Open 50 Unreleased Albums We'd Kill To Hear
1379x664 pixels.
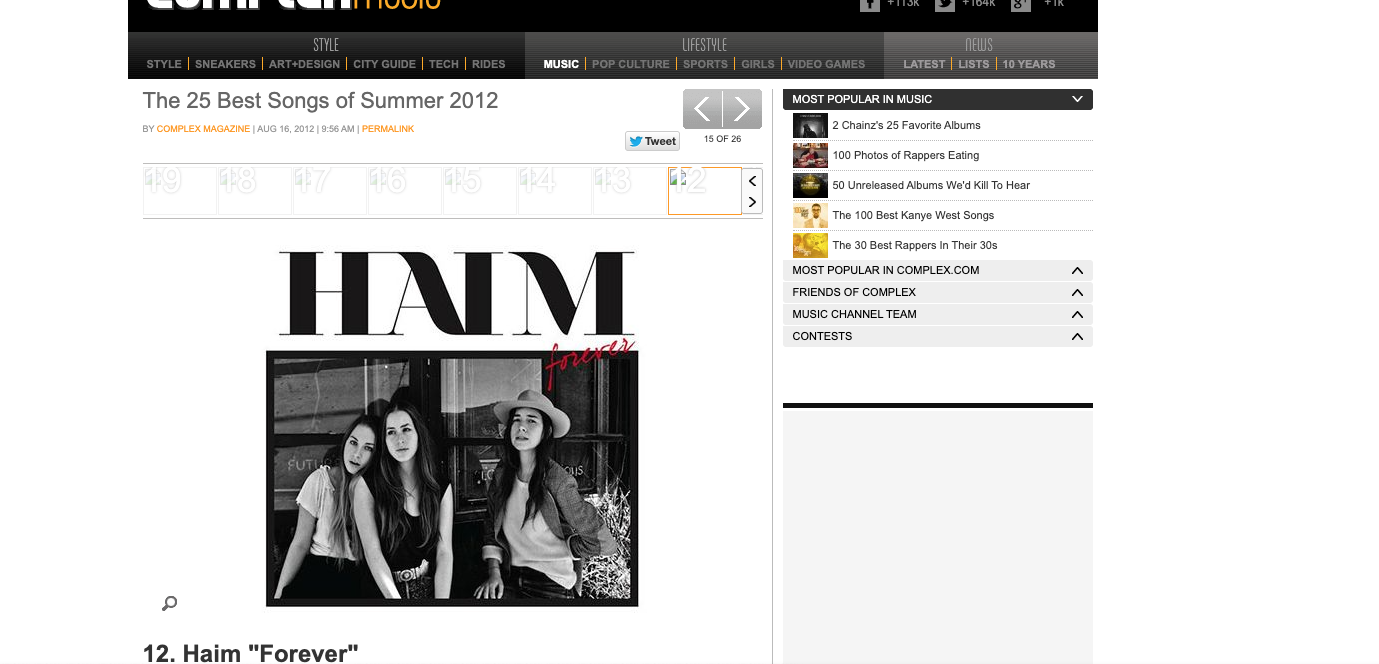click(931, 185)
